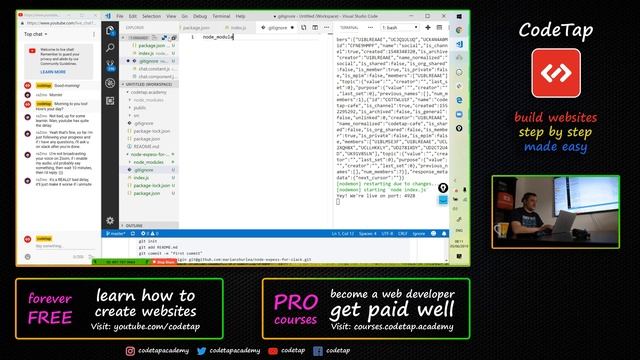
Task: Open Windows Start button
Action: (x=459, y=16)
